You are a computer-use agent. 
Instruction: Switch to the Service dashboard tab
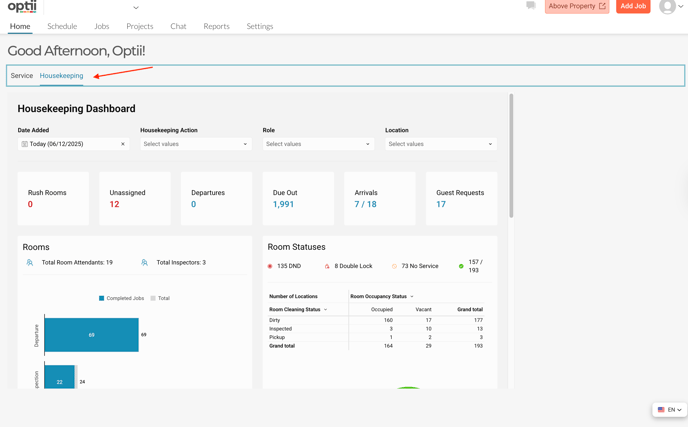(x=22, y=75)
